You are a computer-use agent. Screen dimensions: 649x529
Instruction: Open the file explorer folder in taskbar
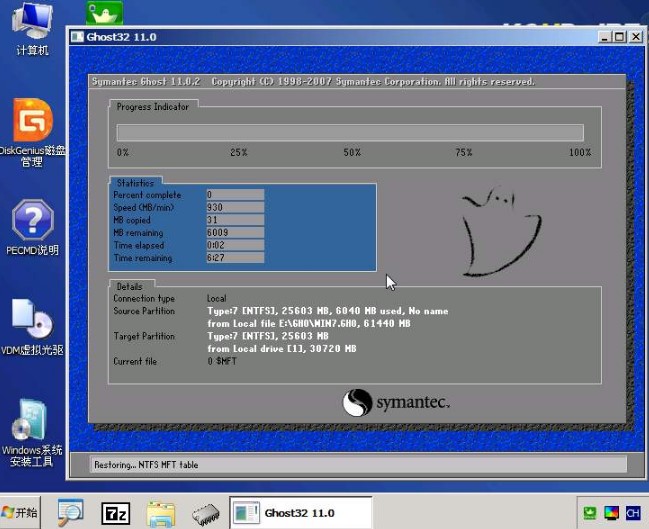pyautogui.click(x=160, y=513)
